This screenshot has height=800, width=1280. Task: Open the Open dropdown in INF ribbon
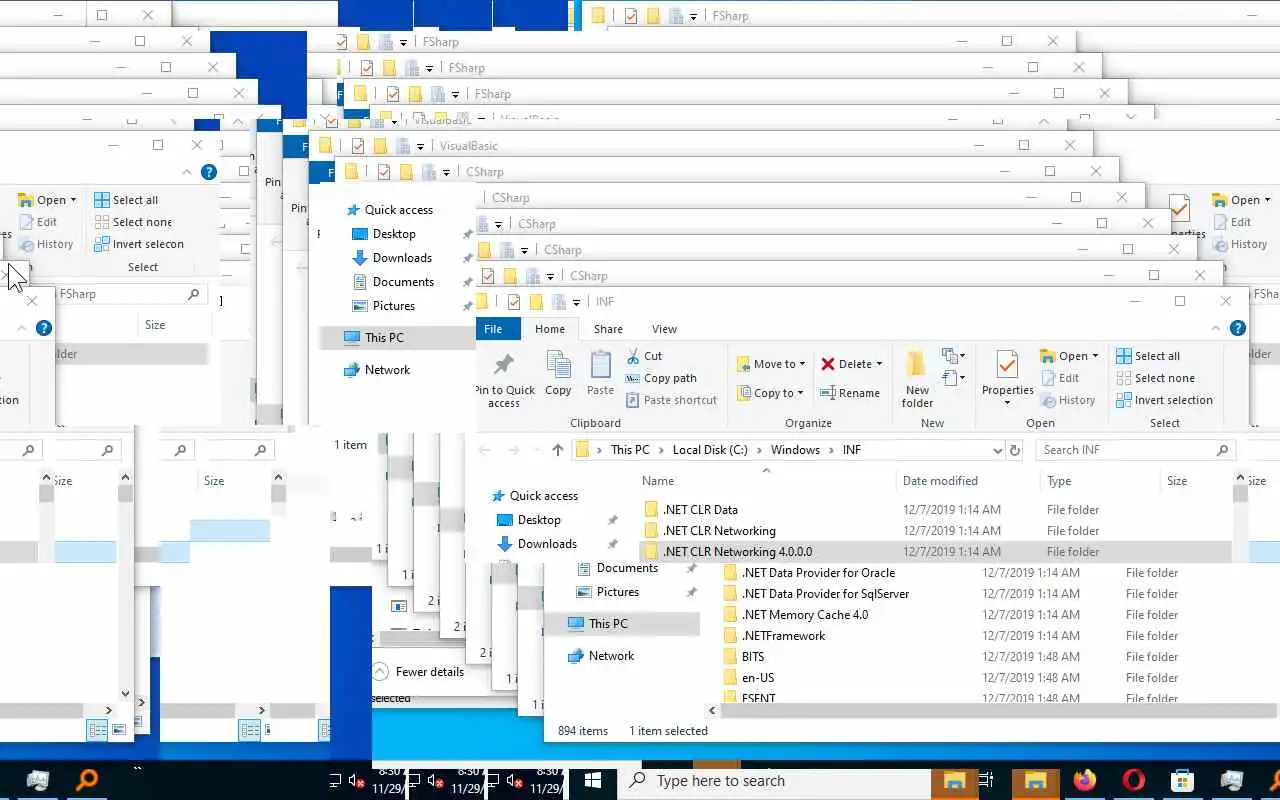click(1095, 356)
